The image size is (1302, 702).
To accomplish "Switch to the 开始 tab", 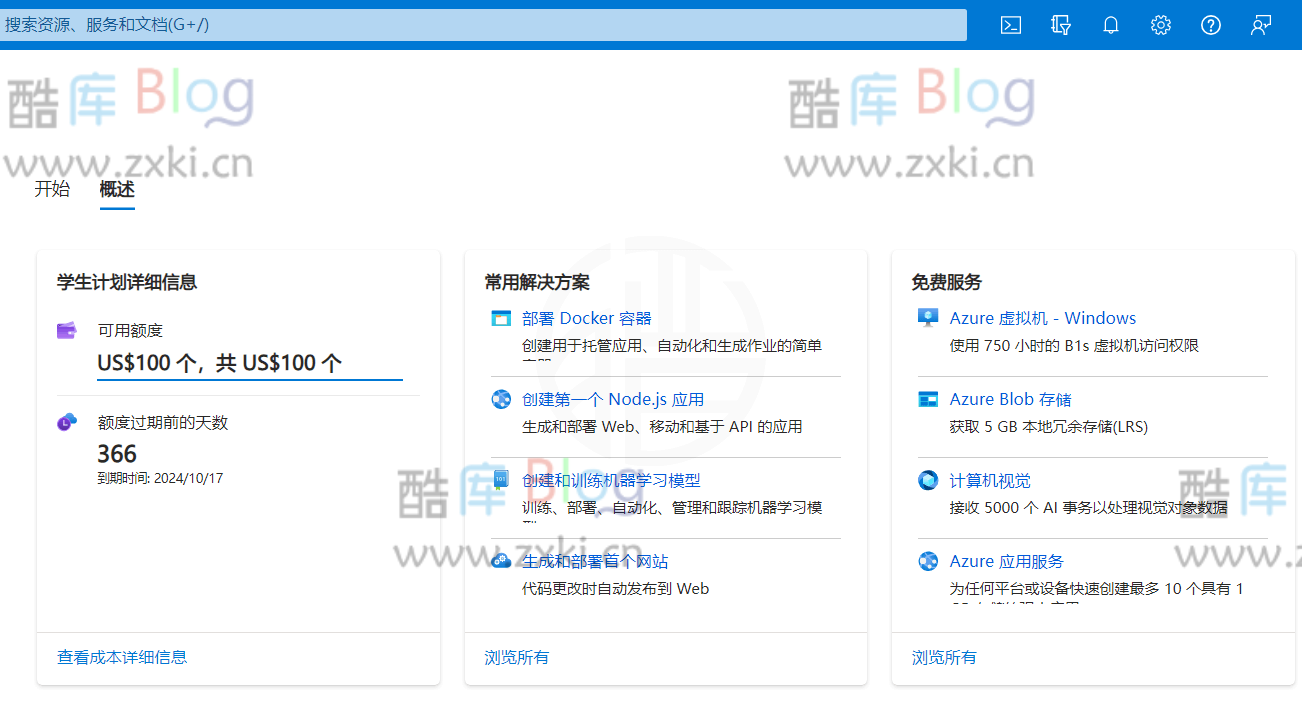I will click(x=51, y=189).
